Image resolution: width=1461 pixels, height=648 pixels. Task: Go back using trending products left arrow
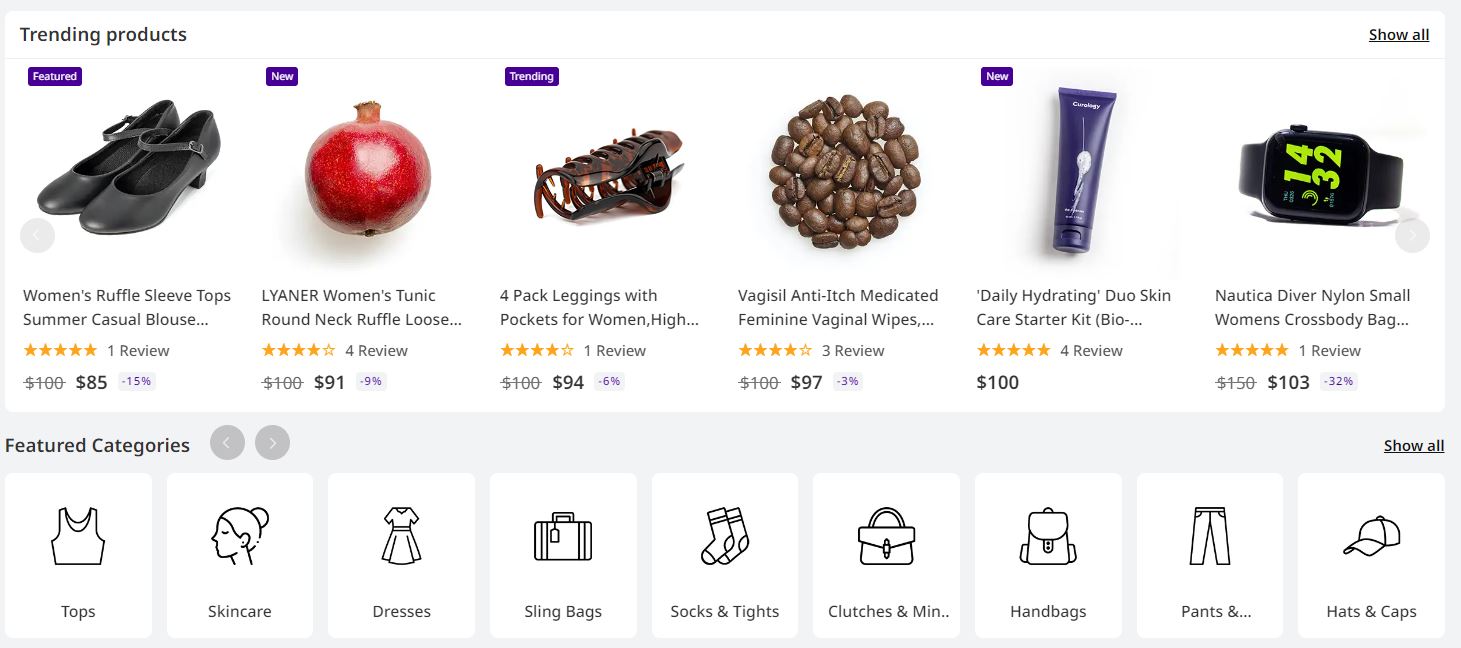(x=37, y=235)
